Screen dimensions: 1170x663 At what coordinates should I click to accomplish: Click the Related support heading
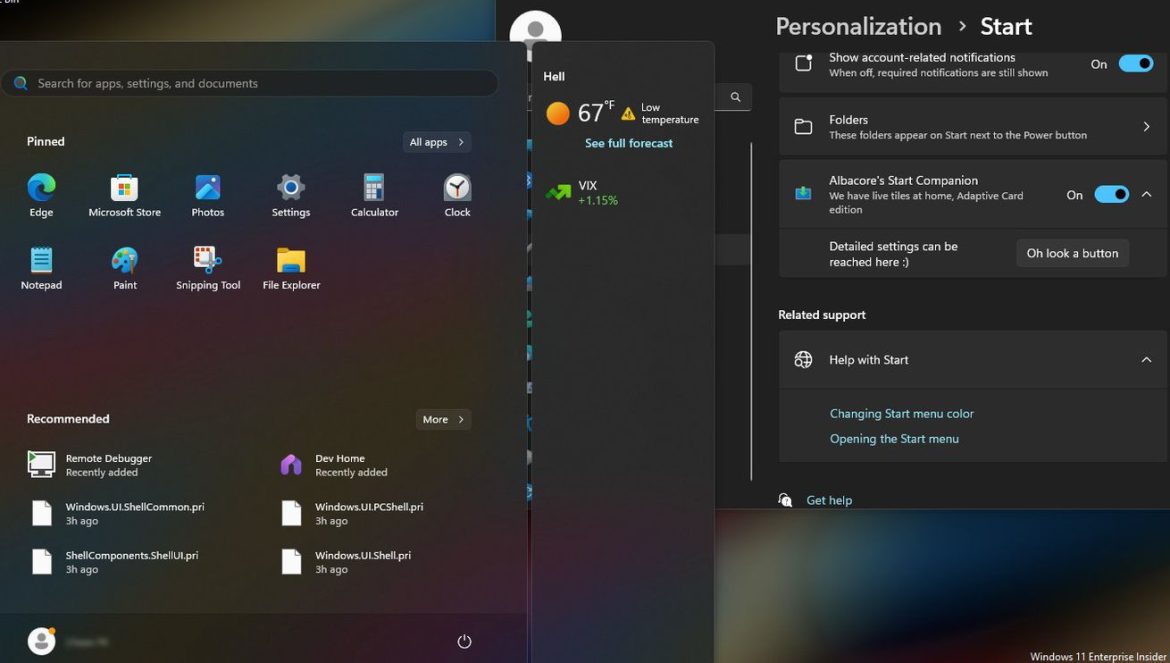822,315
